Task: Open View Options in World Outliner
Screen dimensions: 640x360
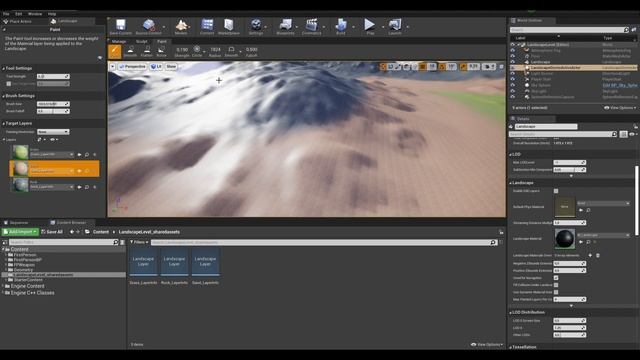Action: [x=620, y=108]
